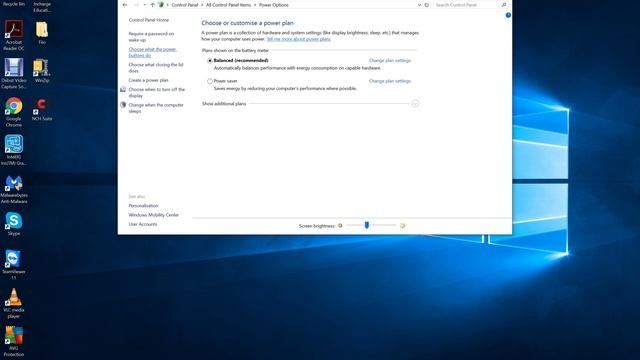The image size is (640, 360).
Task: Open Personalisation under See also
Action: point(143,206)
